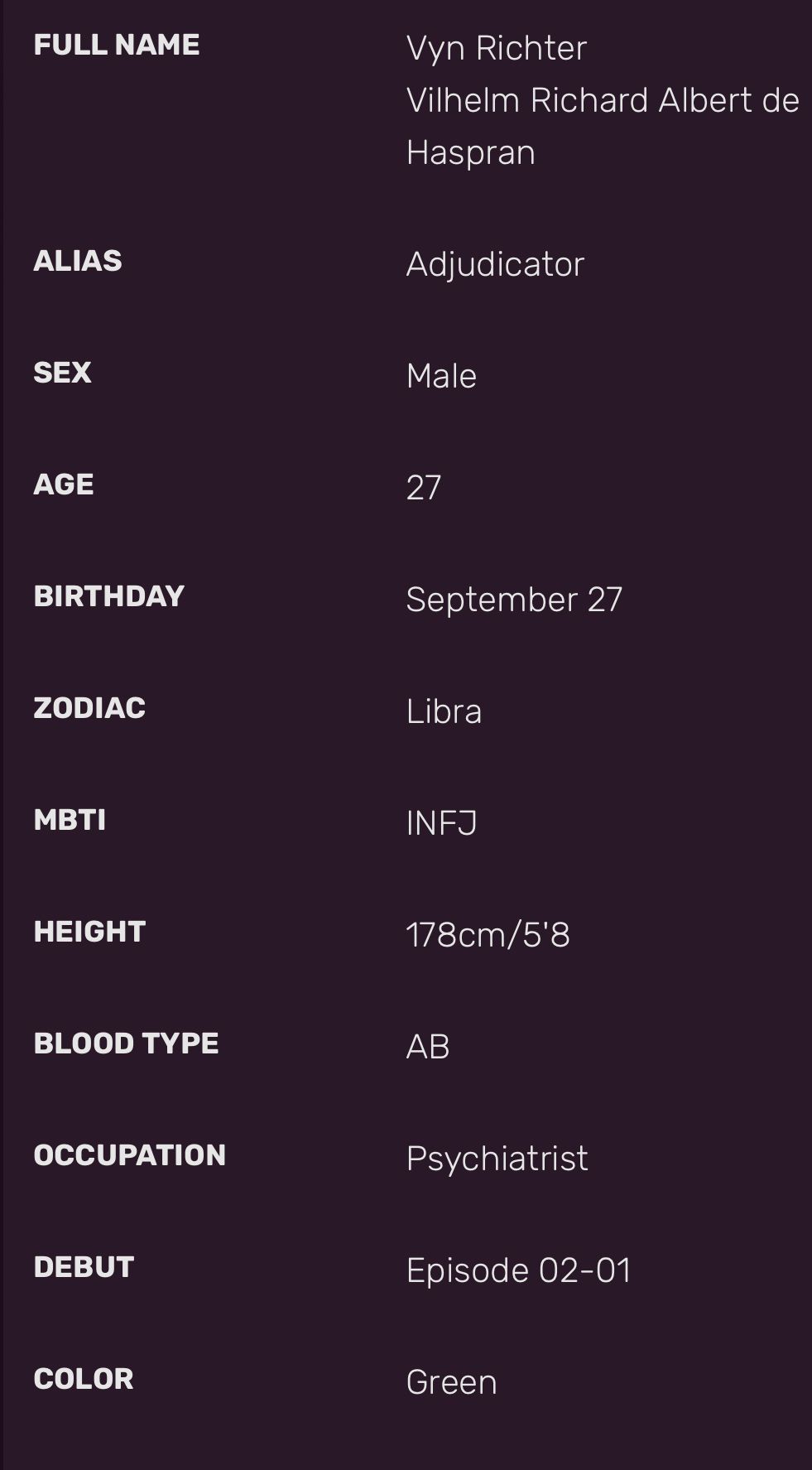This screenshot has width=812, height=1470.
Task: Click the INFJ personality type value
Action: [x=441, y=823]
